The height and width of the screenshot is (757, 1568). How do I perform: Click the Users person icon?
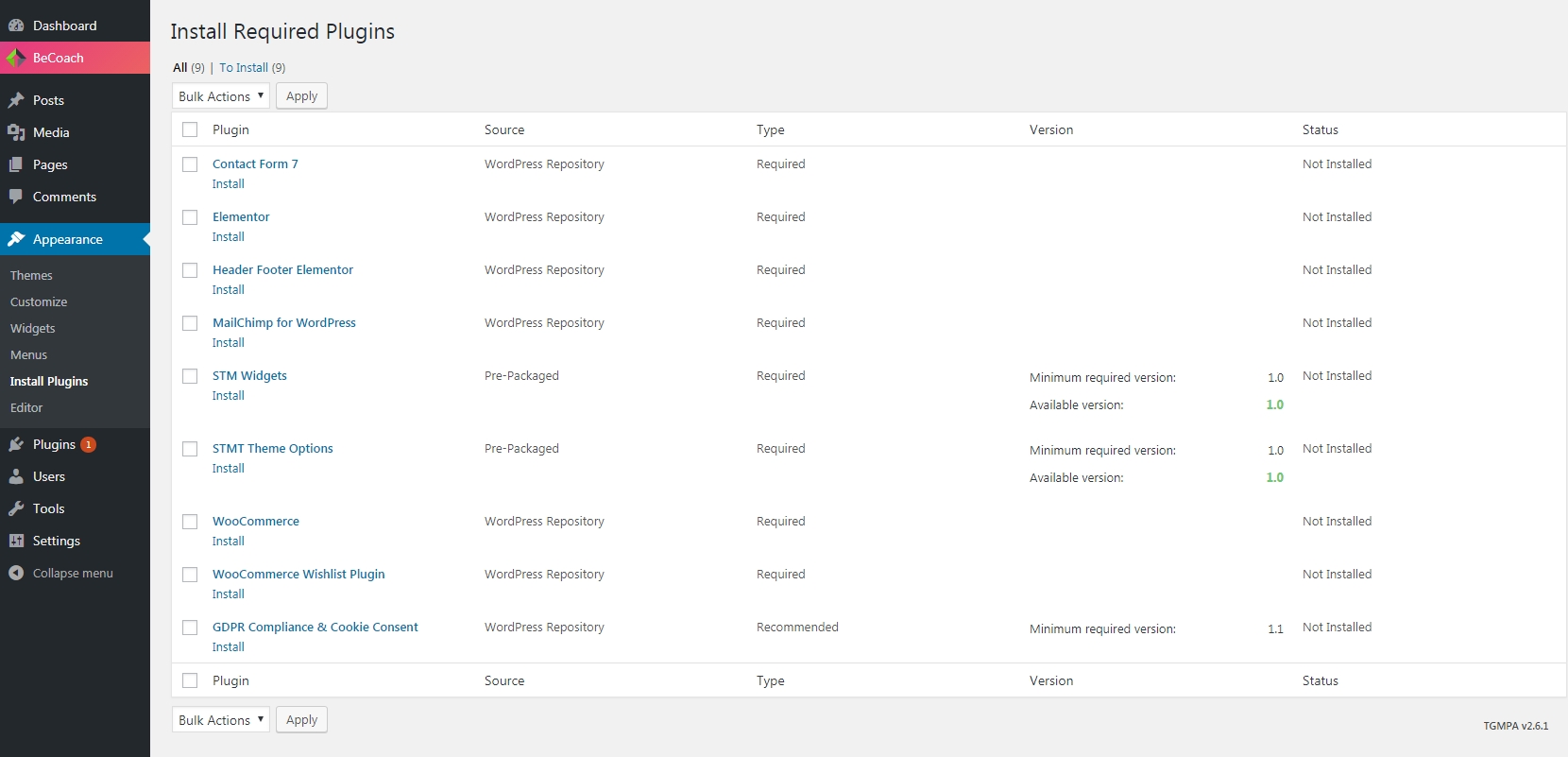16,476
